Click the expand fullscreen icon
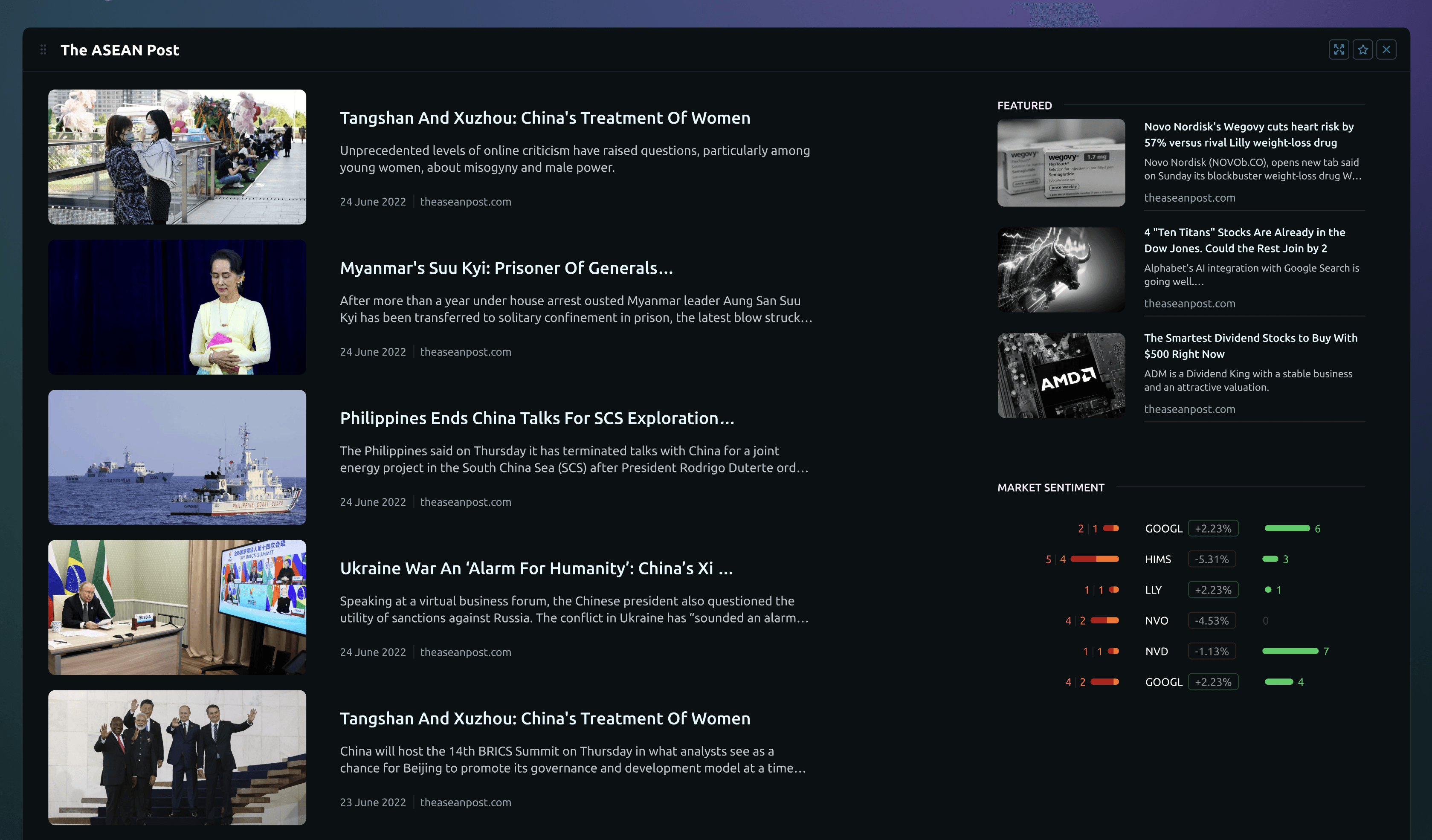Screen dimensions: 1432x840 pyautogui.click(x=1339, y=50)
